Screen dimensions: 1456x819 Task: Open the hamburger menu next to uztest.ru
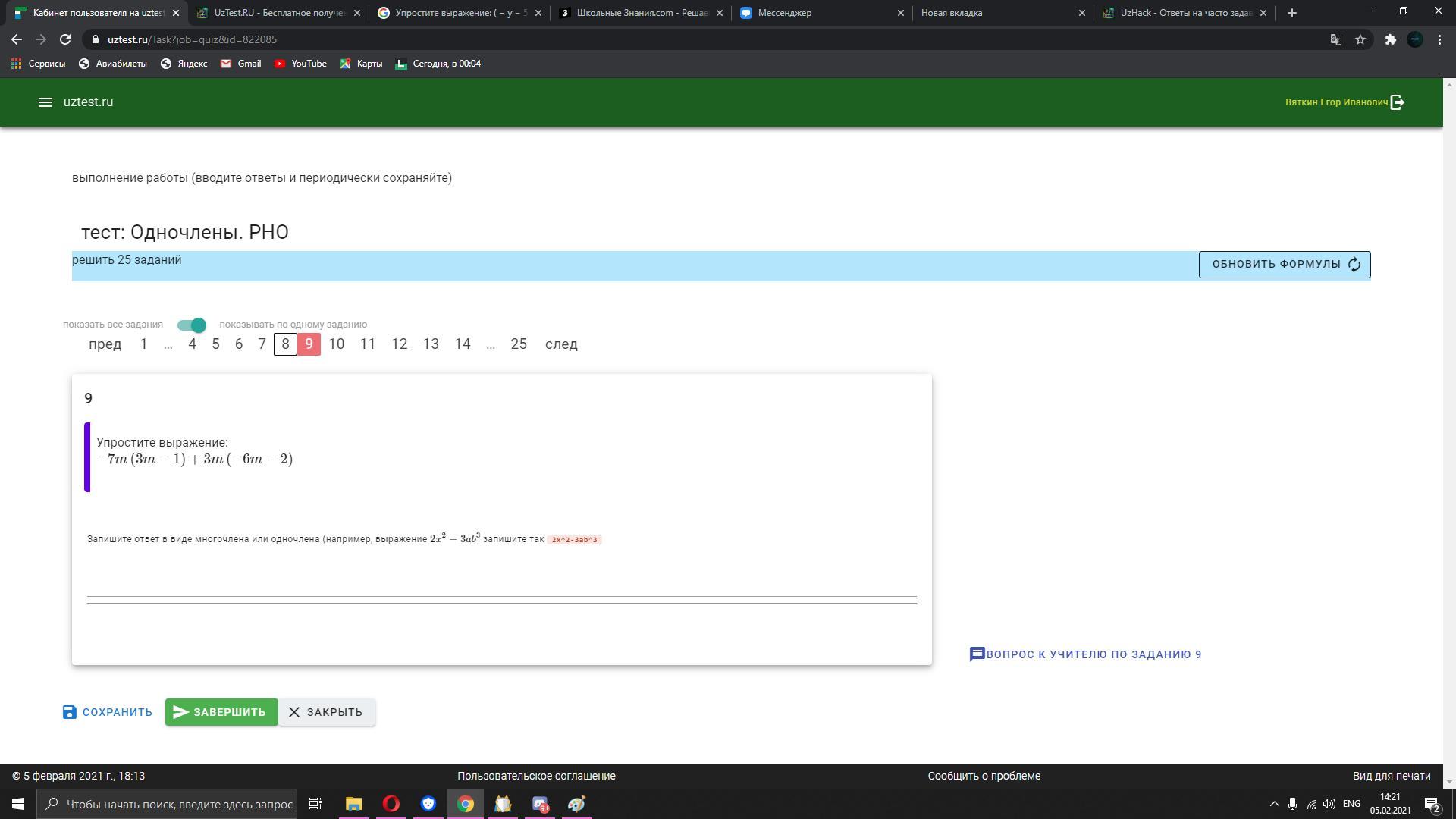point(45,102)
